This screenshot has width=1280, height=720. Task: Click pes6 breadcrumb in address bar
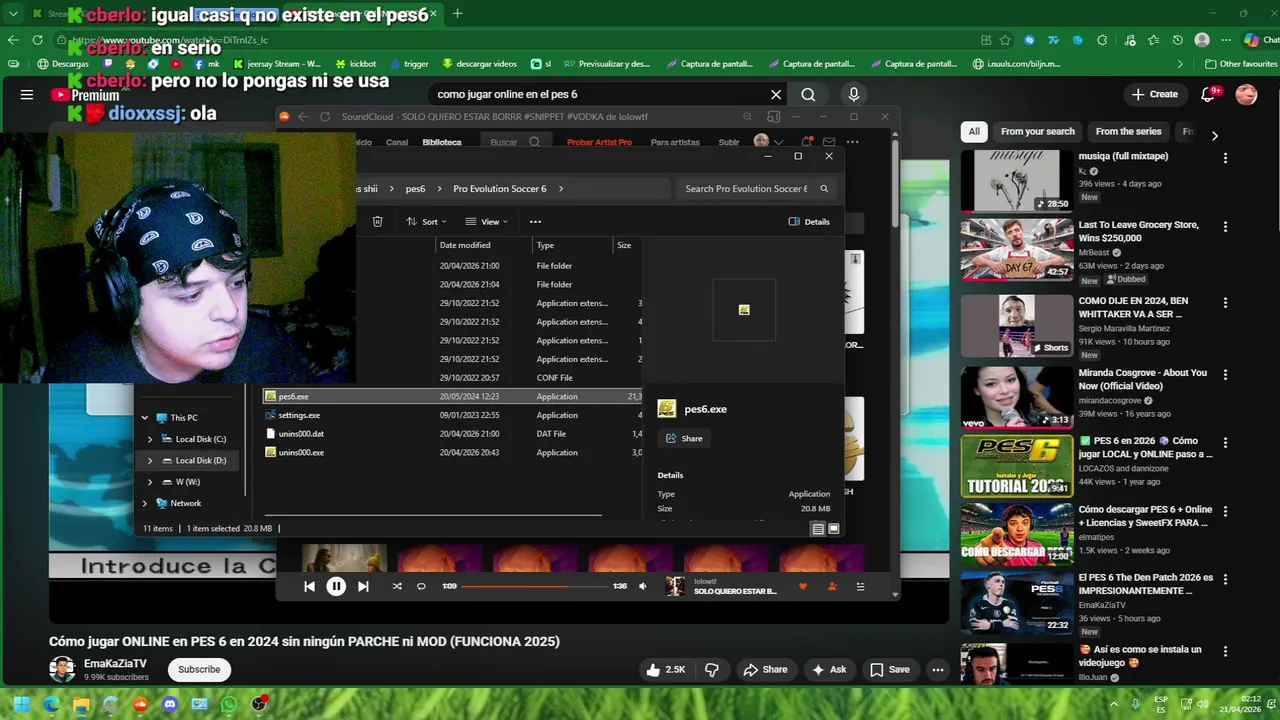415,188
